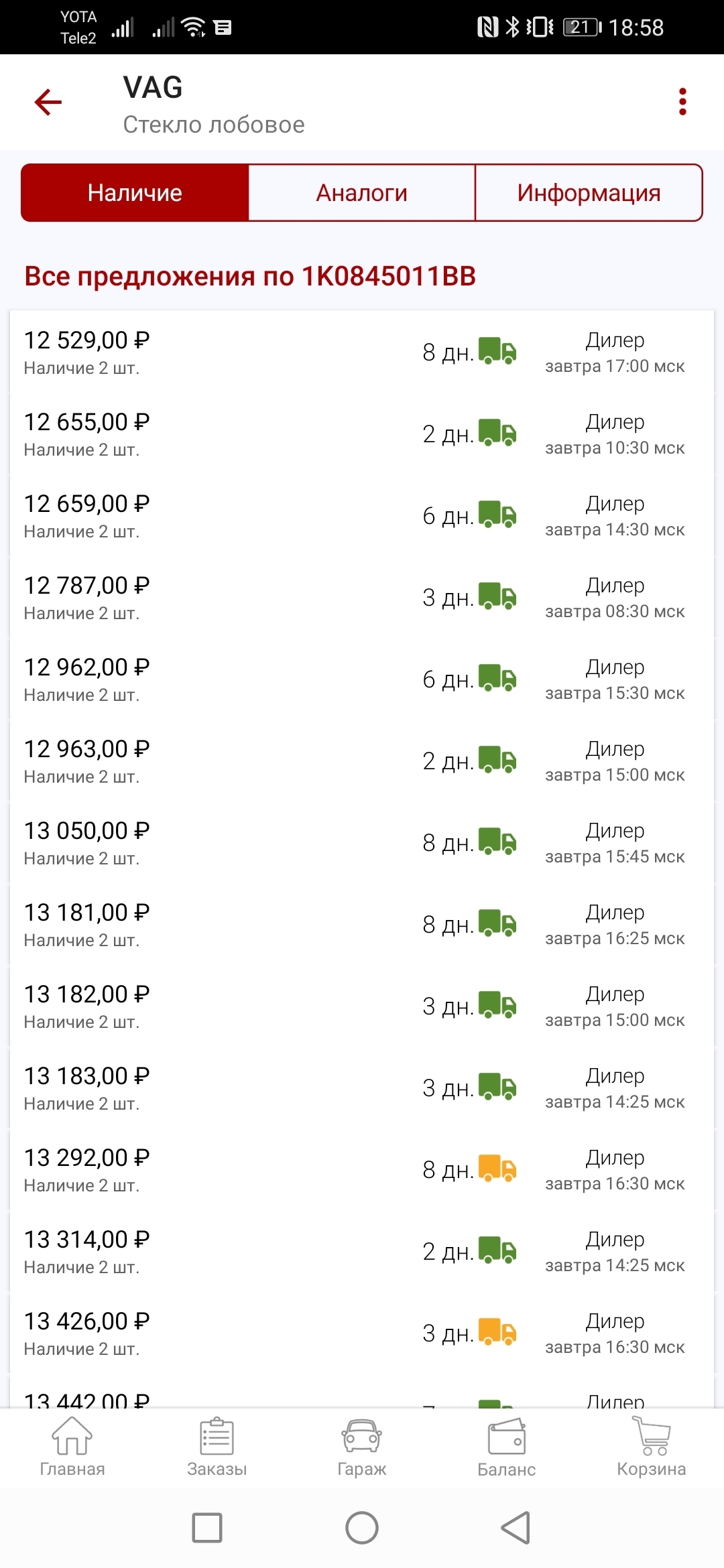Switch to the Аналоги tab

click(361, 193)
